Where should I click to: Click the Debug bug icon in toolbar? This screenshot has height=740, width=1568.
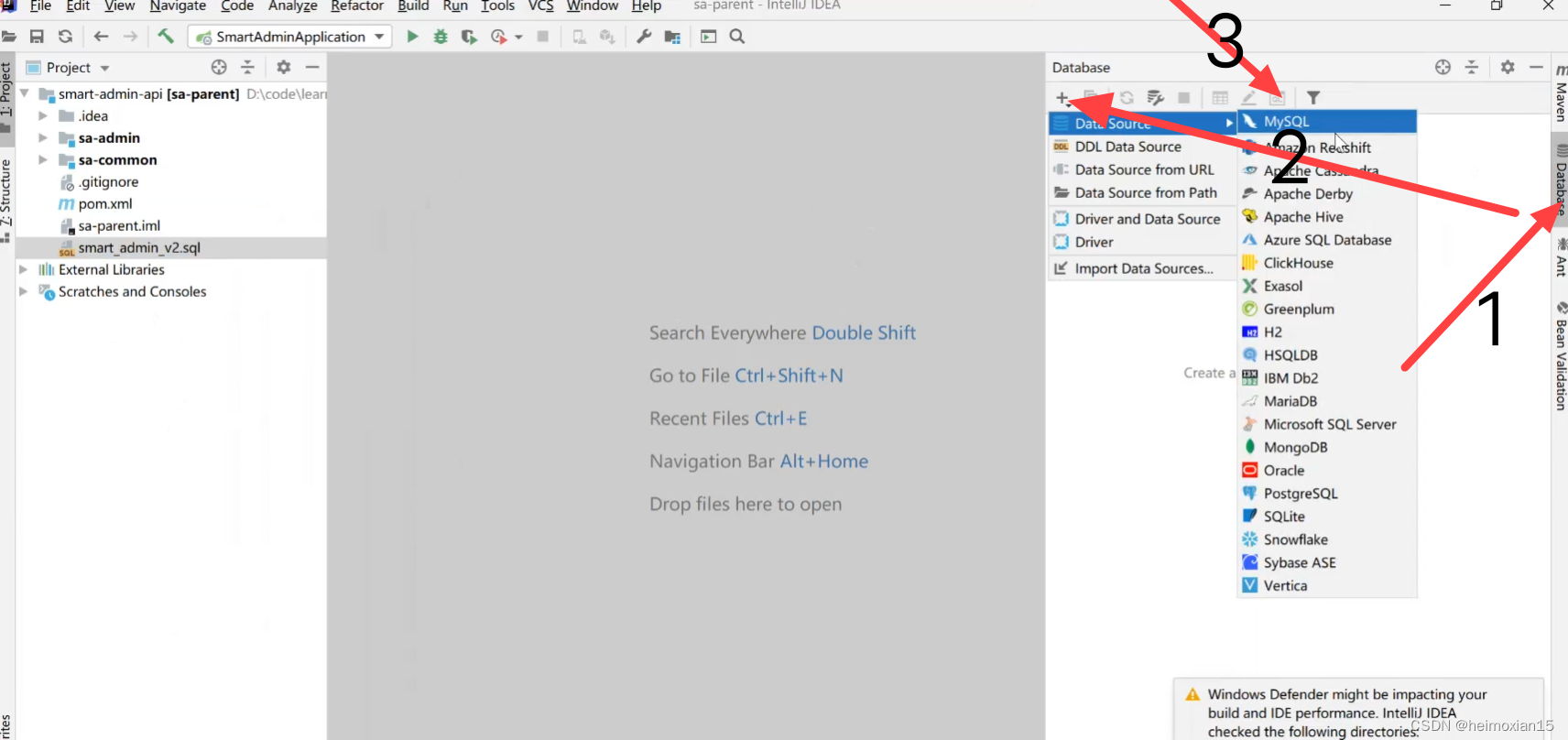(x=441, y=37)
